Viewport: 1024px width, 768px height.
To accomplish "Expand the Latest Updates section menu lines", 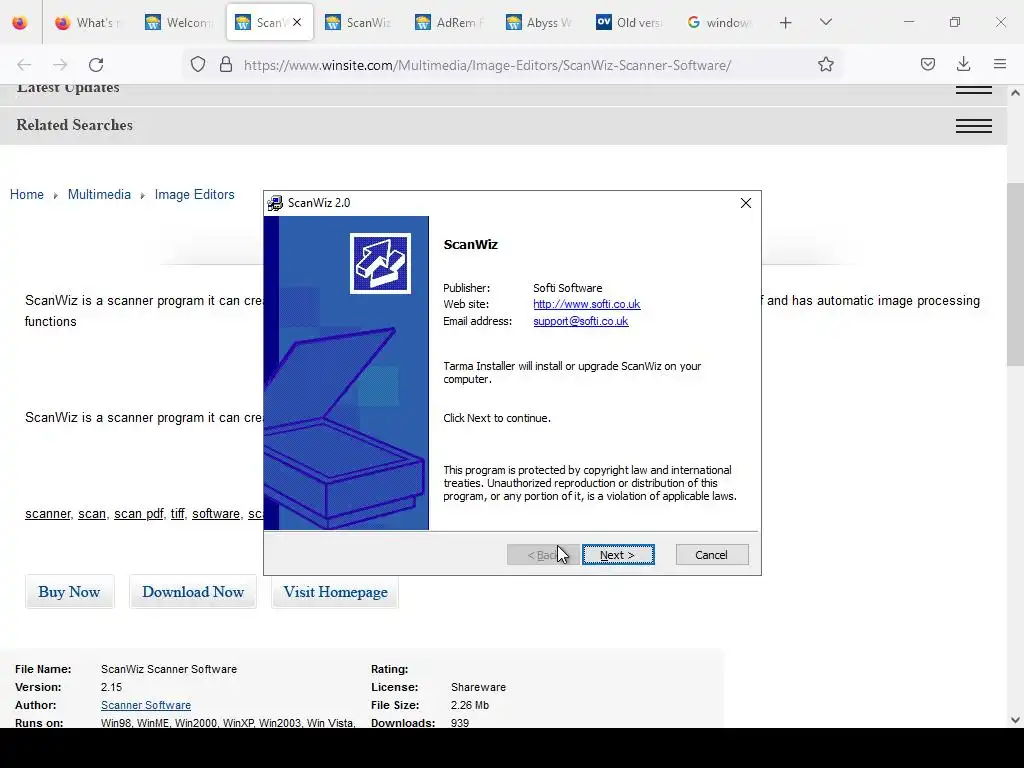I will 974,90.
